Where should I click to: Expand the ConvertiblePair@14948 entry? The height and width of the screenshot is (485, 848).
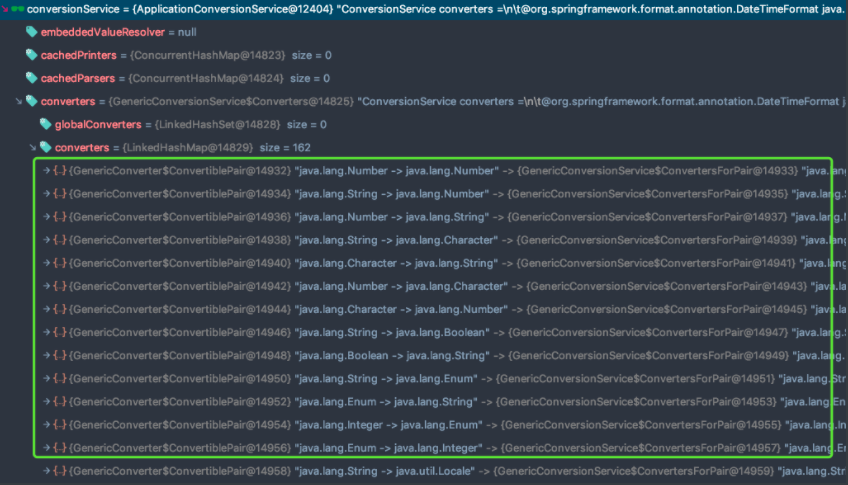pyautogui.click(x=47, y=355)
